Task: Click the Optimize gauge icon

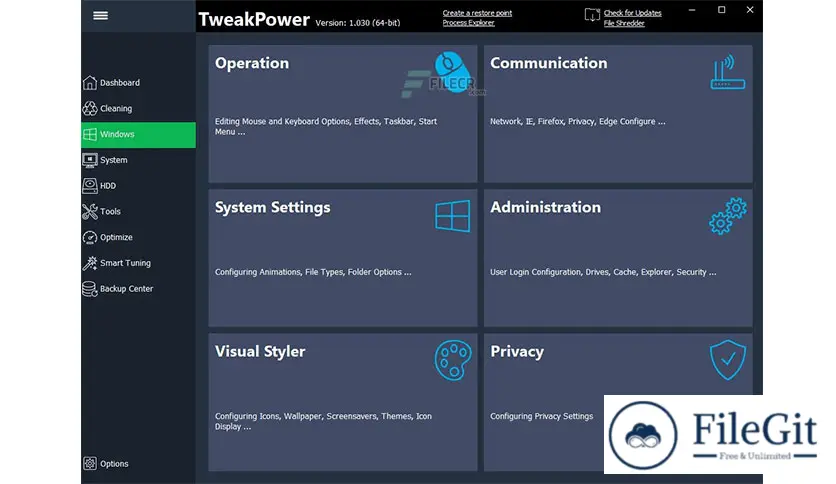Action: click(x=90, y=237)
